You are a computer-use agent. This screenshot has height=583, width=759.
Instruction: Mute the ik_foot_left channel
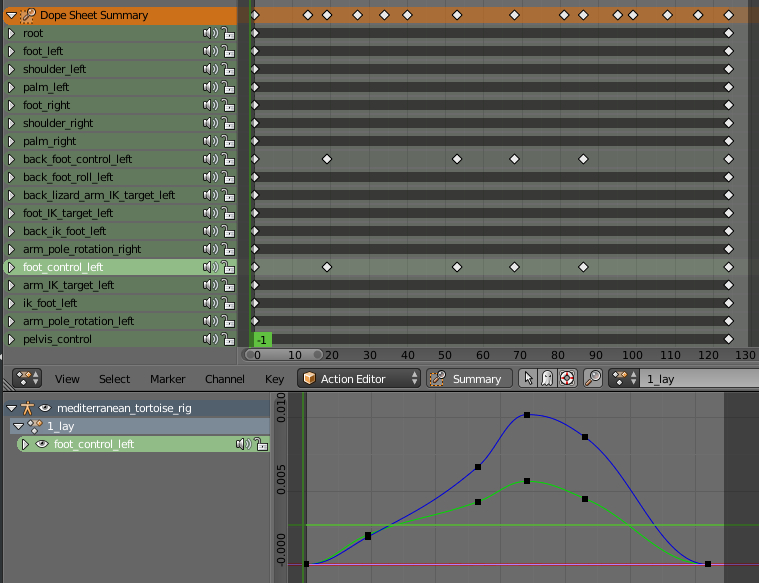(x=210, y=303)
